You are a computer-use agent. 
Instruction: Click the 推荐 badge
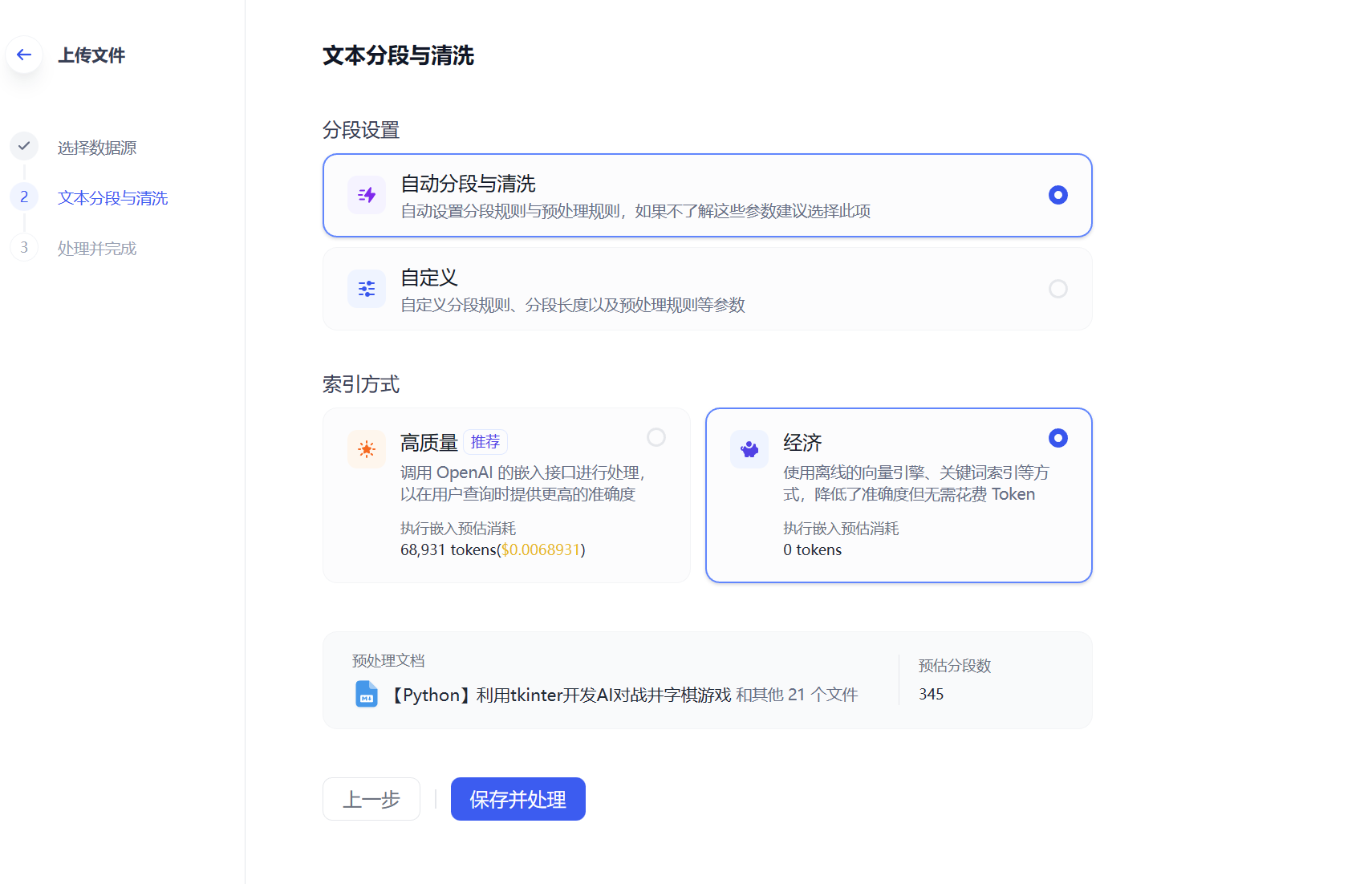[x=485, y=442]
